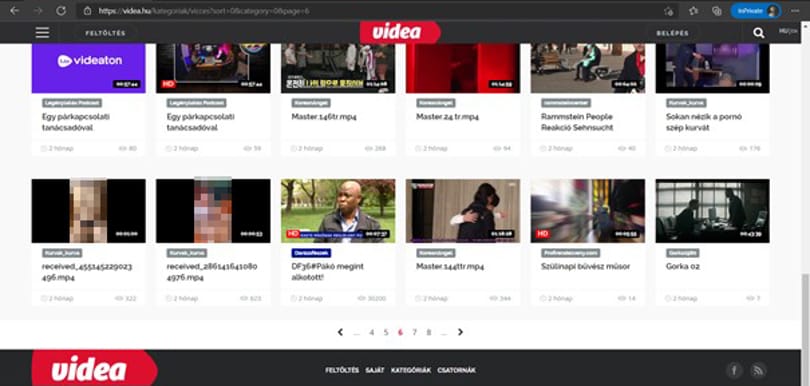
Task: Click channel tag above Master.144ttr.mp4
Action: (435, 253)
